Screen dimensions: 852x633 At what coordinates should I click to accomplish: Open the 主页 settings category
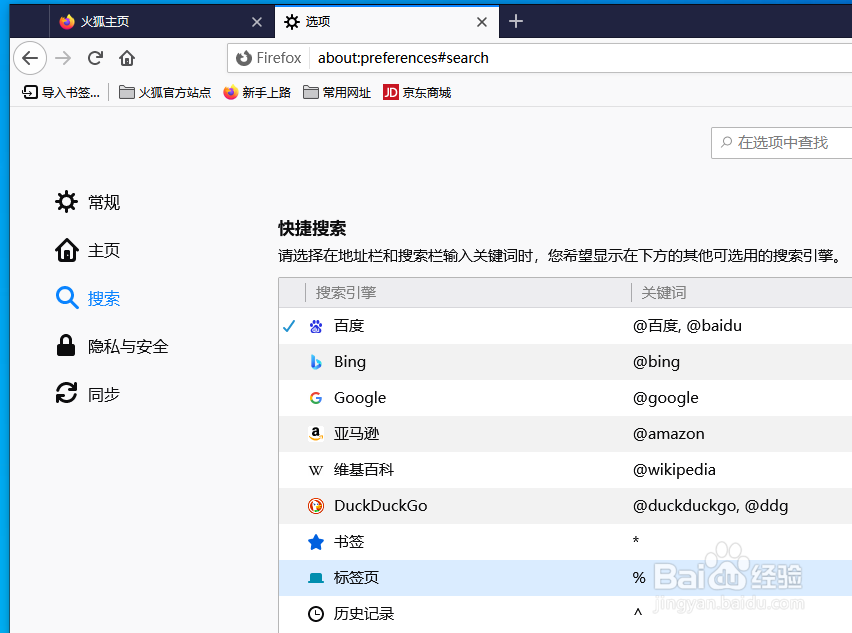pos(87,250)
